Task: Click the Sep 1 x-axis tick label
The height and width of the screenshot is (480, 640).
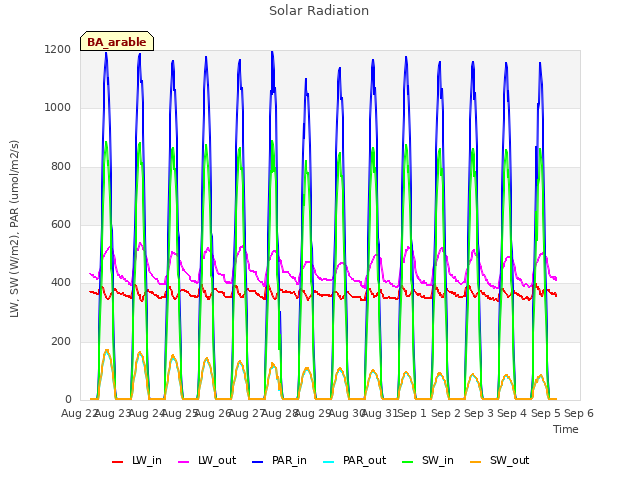Action: (412, 413)
